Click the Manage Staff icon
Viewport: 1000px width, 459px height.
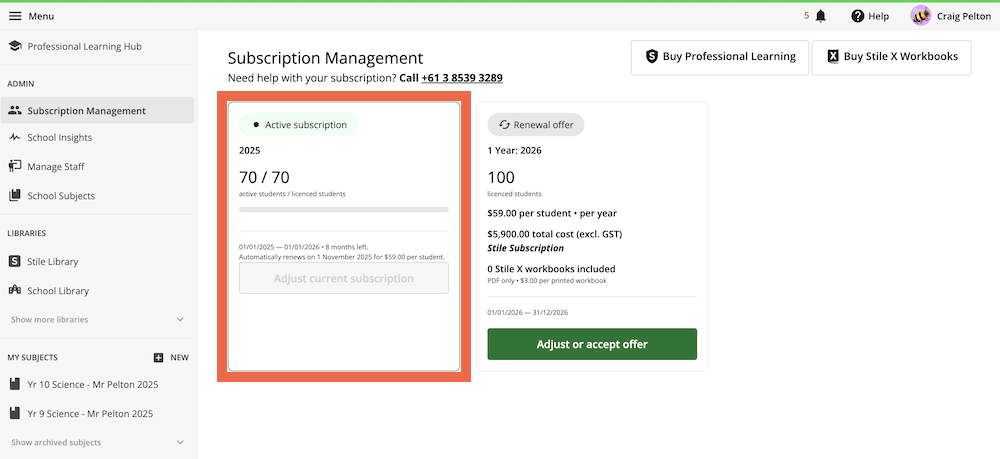tap(15, 166)
